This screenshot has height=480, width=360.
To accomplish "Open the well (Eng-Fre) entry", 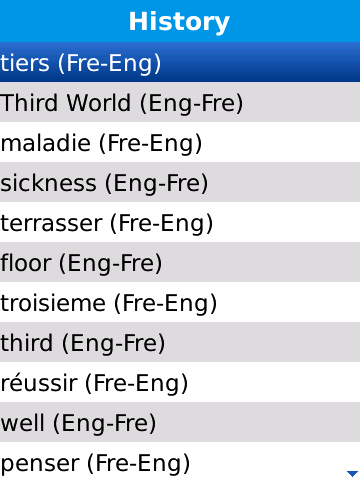I will pos(180,422).
